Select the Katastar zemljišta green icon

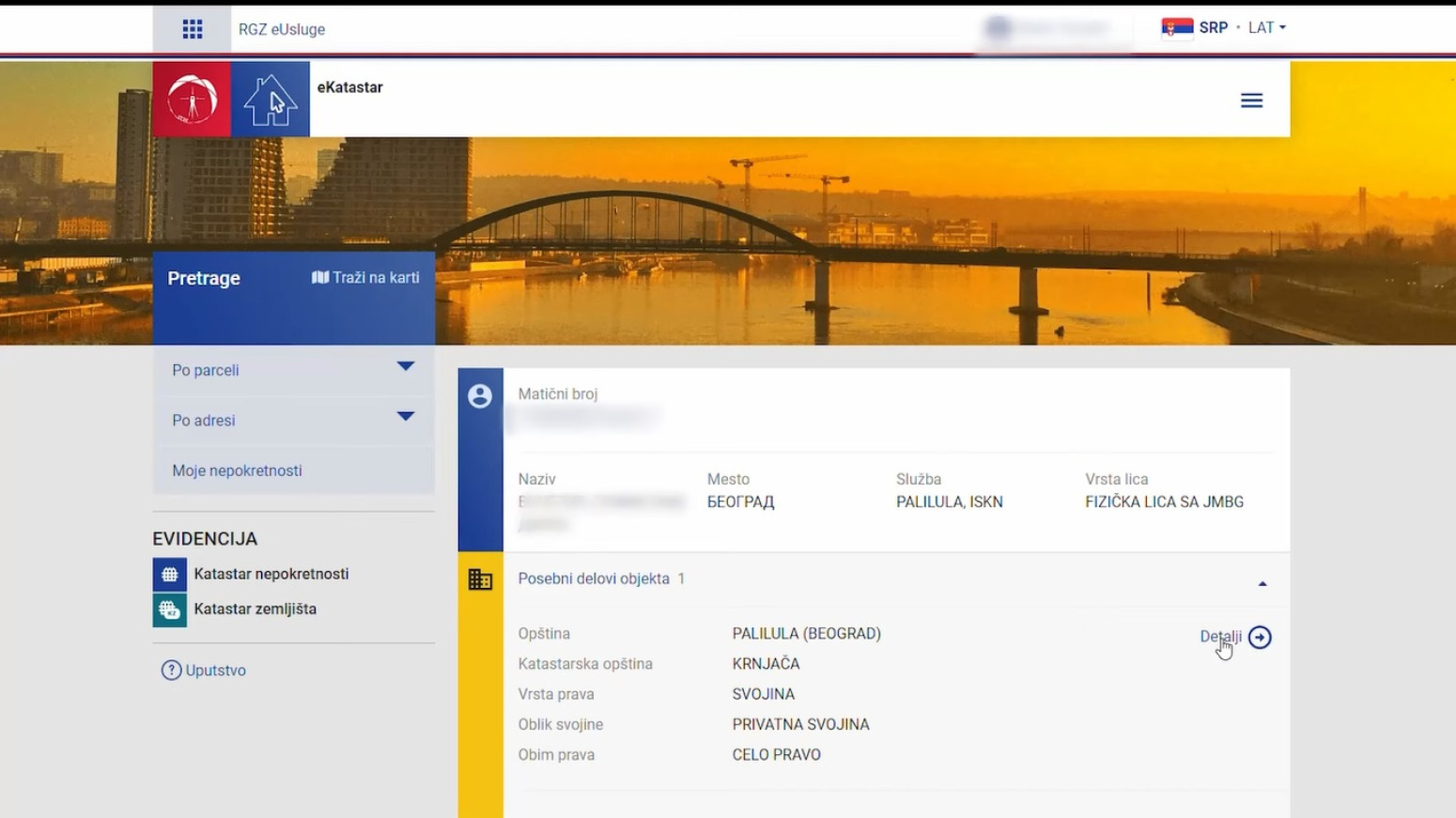(x=170, y=609)
